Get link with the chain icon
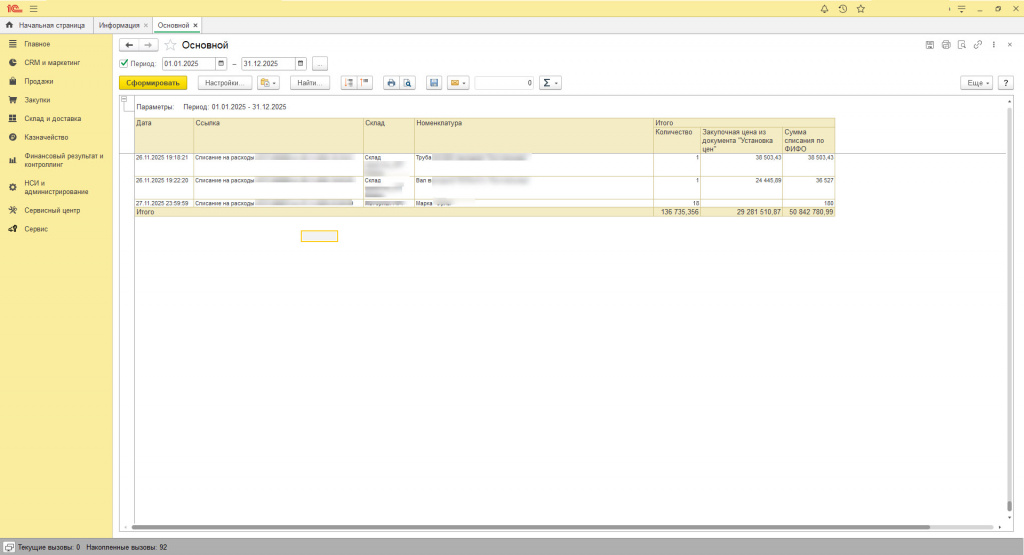Image resolution: width=1024 pixels, height=555 pixels. (978, 45)
